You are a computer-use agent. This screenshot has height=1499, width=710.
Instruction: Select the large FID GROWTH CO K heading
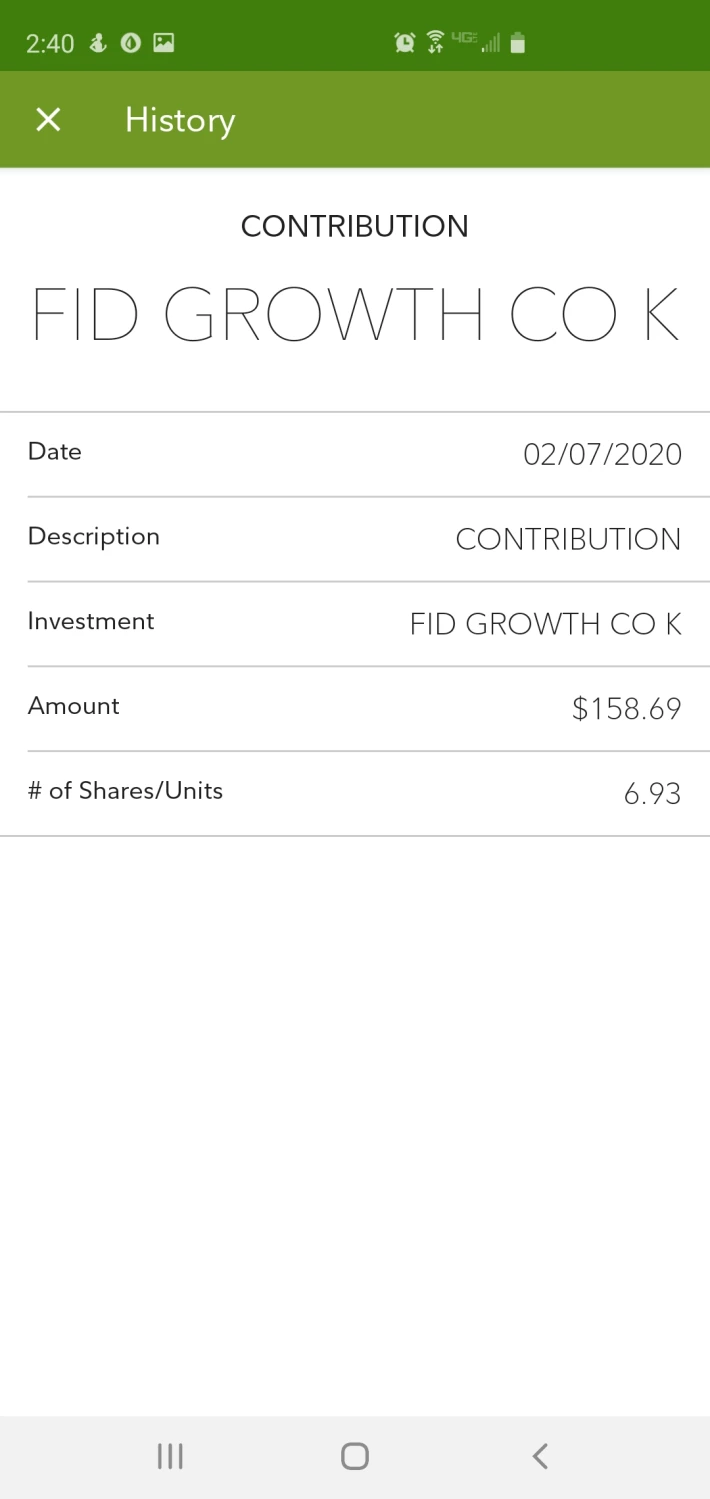coord(355,315)
